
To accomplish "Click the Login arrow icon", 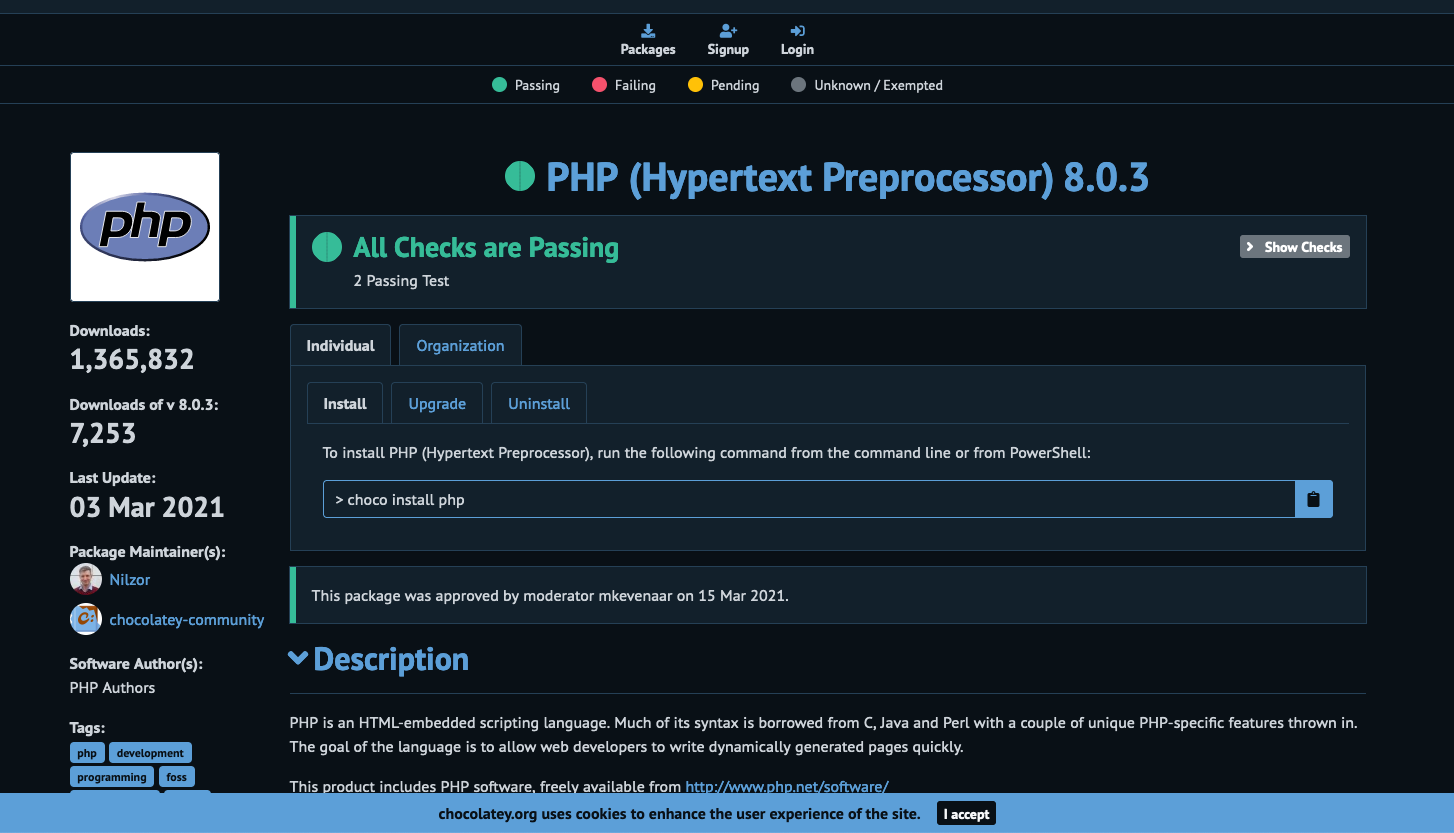I will click(x=797, y=31).
